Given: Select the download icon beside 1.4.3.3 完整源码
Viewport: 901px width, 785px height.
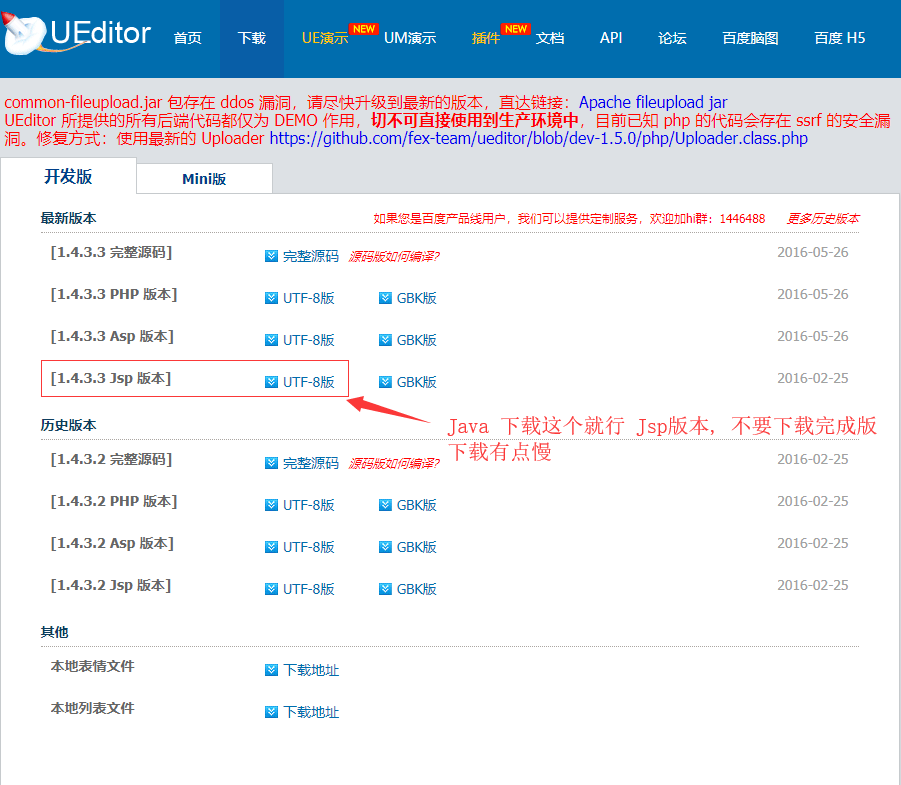Looking at the screenshot, I should 271,256.
